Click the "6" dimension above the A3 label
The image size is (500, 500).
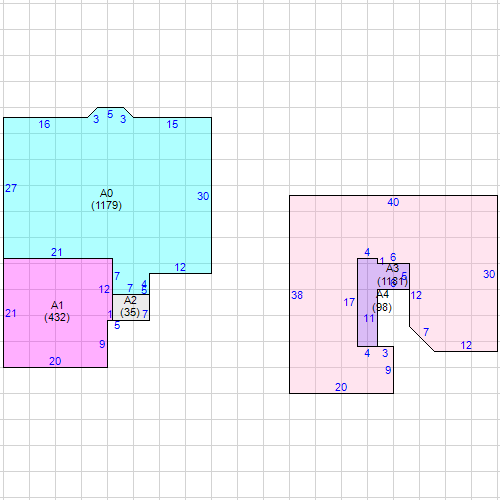(x=393, y=257)
